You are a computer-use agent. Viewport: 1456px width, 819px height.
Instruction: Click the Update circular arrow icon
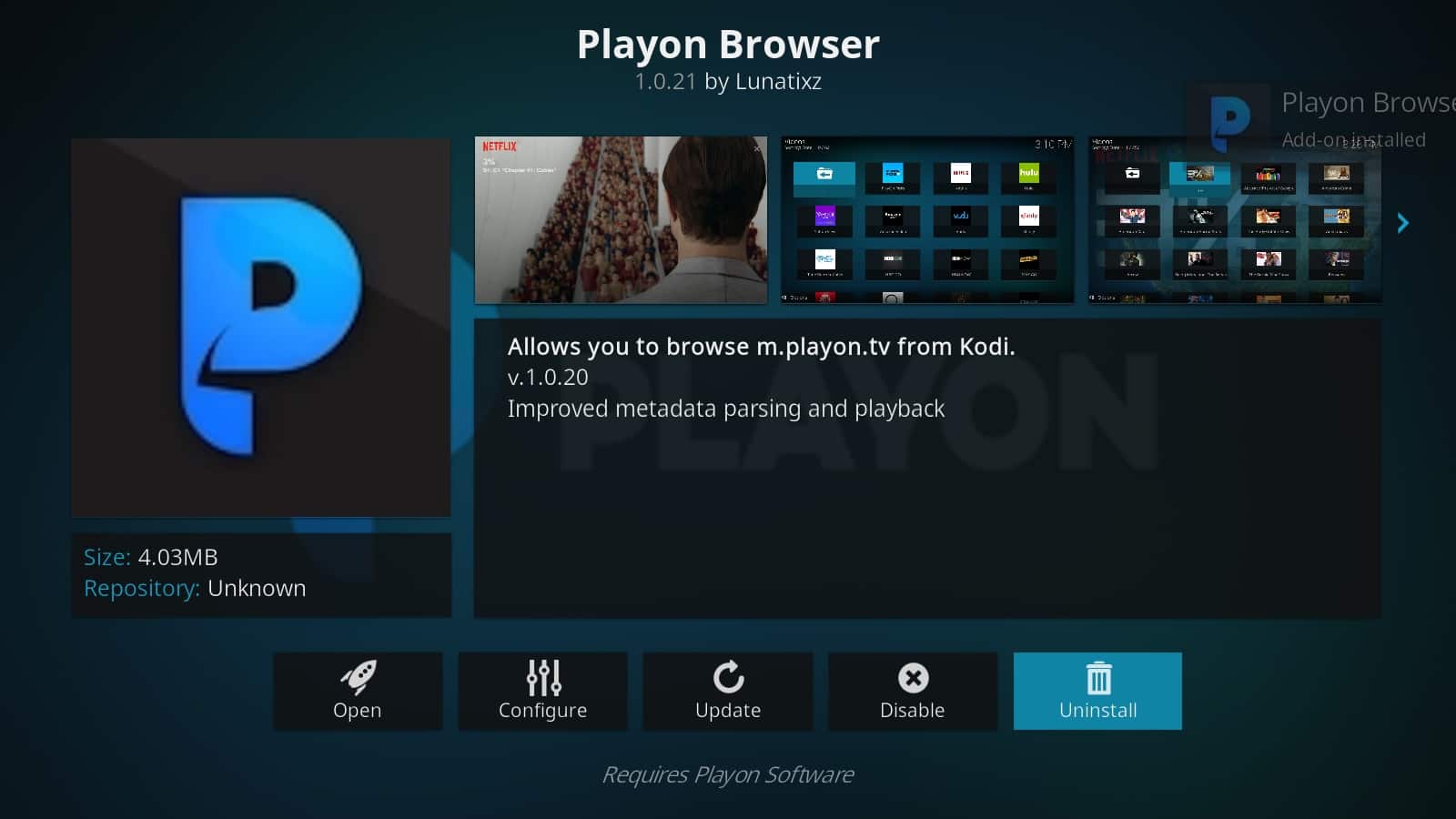[x=728, y=677]
